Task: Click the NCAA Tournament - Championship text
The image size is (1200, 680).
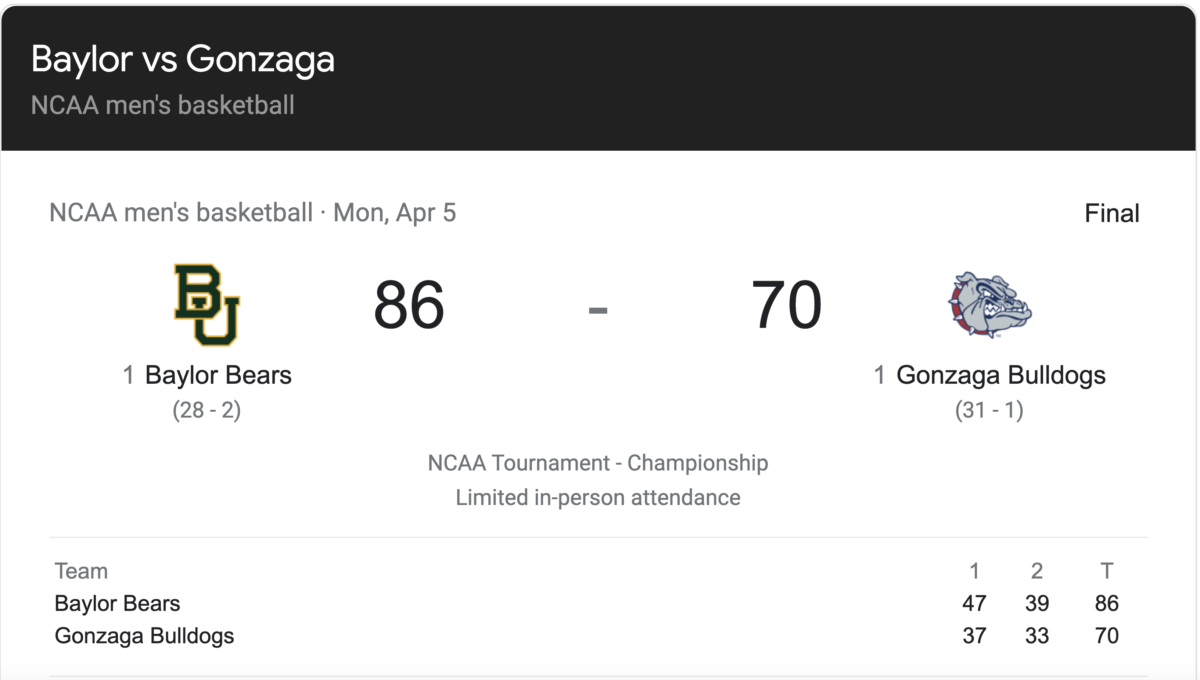Action: coord(598,463)
